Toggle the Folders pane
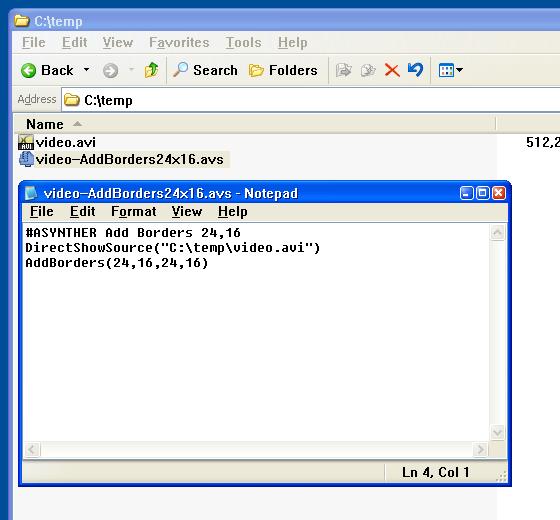 click(283, 70)
